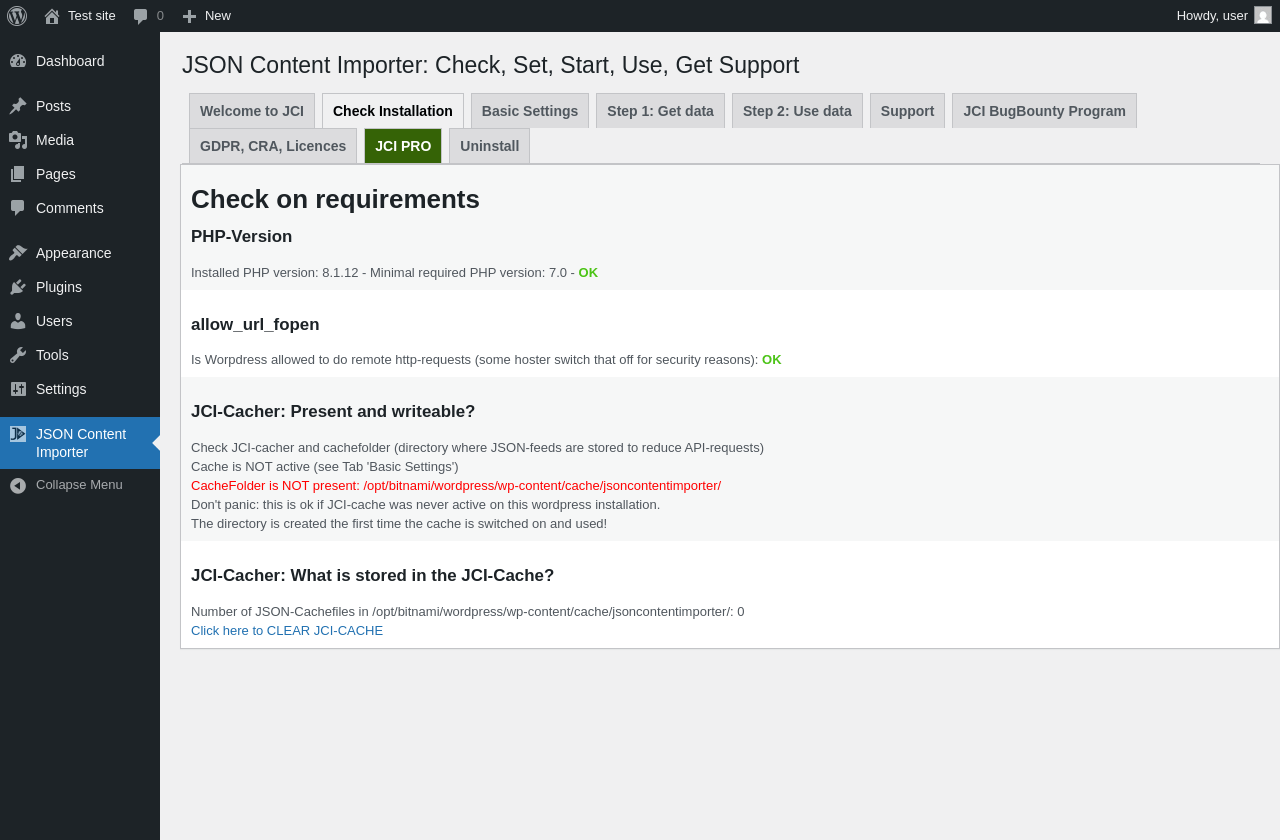
Task: Open comments bubble icon in admin bar
Action: pyautogui.click(x=141, y=16)
